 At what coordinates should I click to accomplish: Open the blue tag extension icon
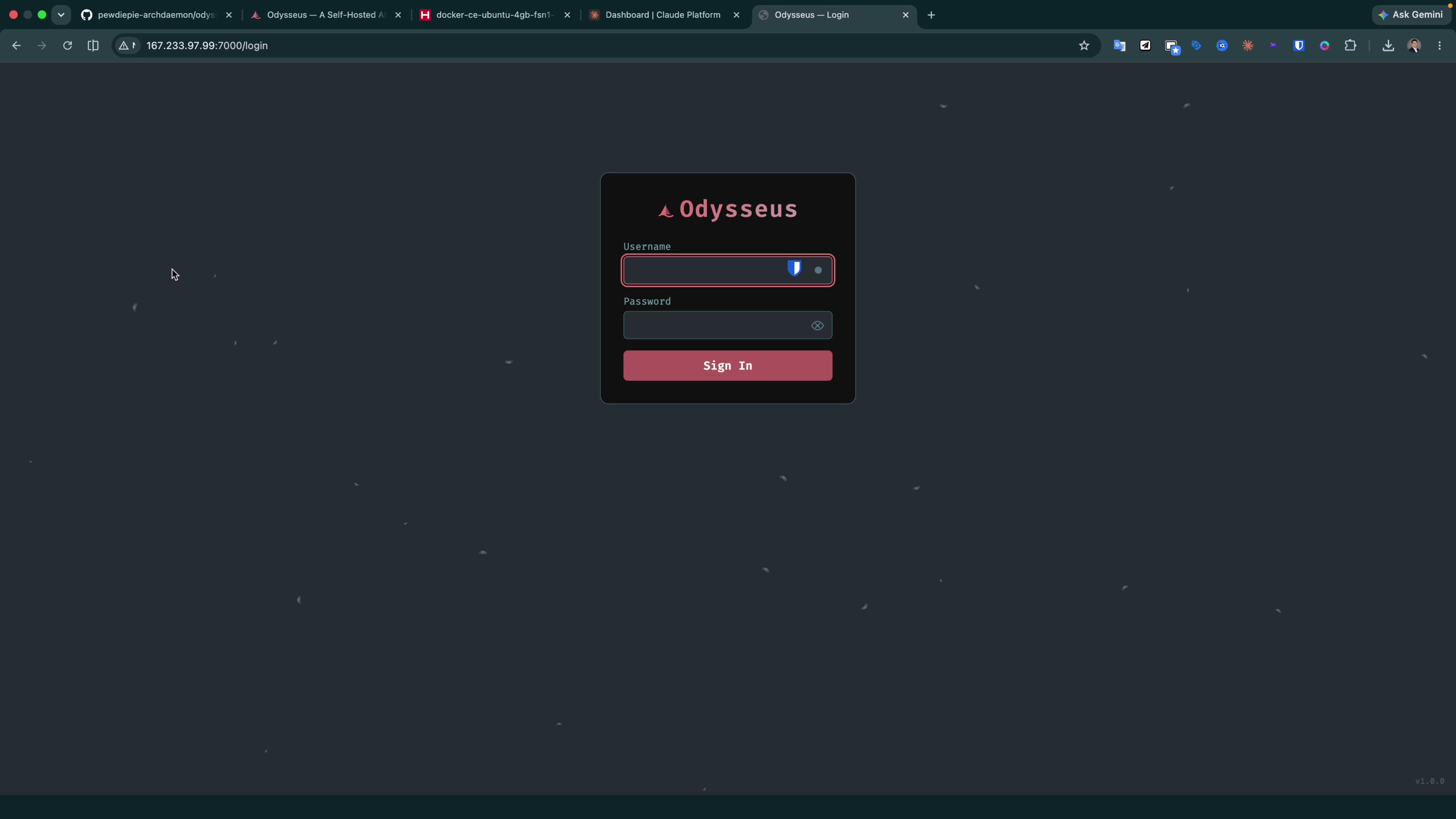[x=1197, y=46]
